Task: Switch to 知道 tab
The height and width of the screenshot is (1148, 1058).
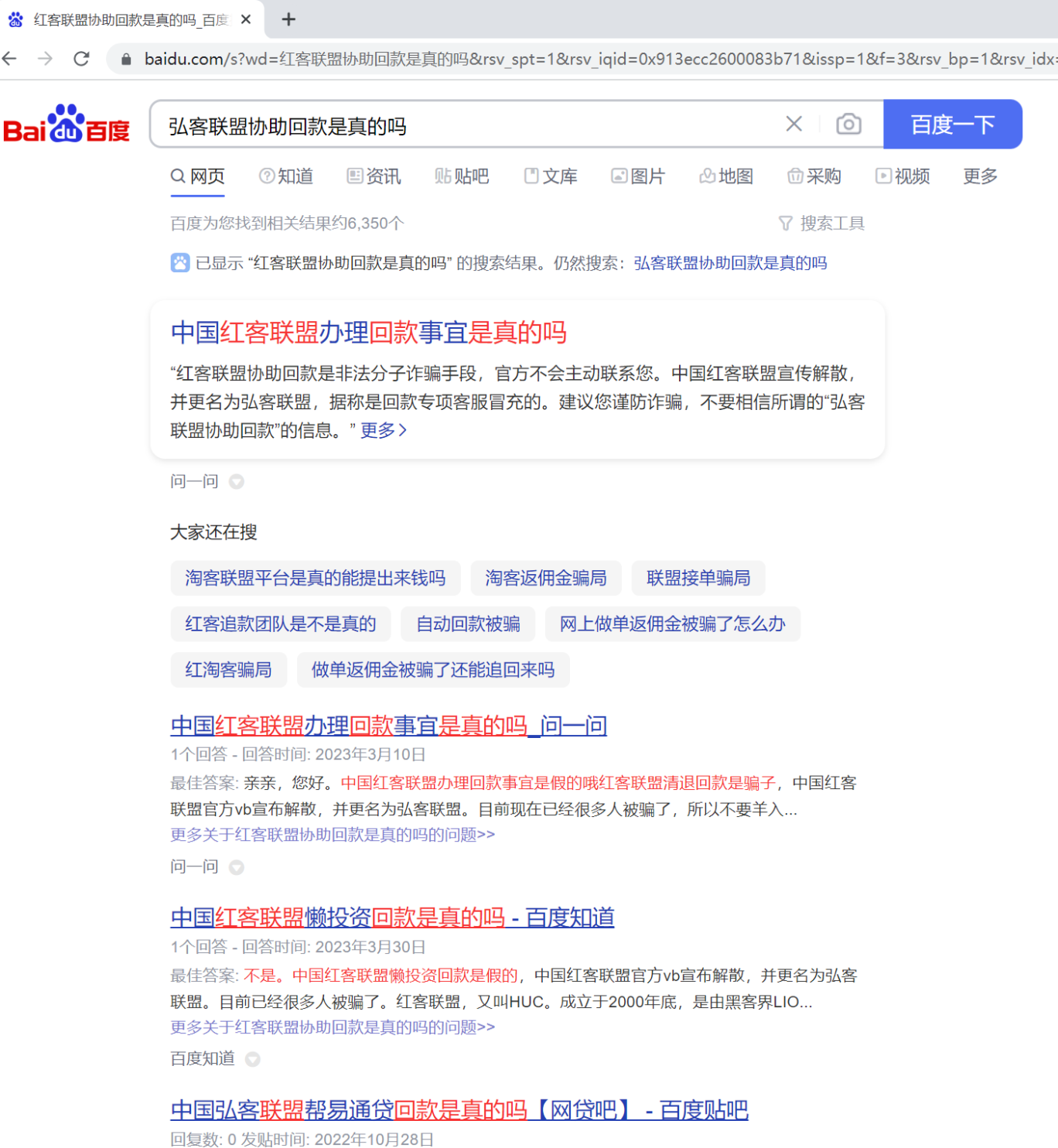Action: pyautogui.click(x=286, y=176)
